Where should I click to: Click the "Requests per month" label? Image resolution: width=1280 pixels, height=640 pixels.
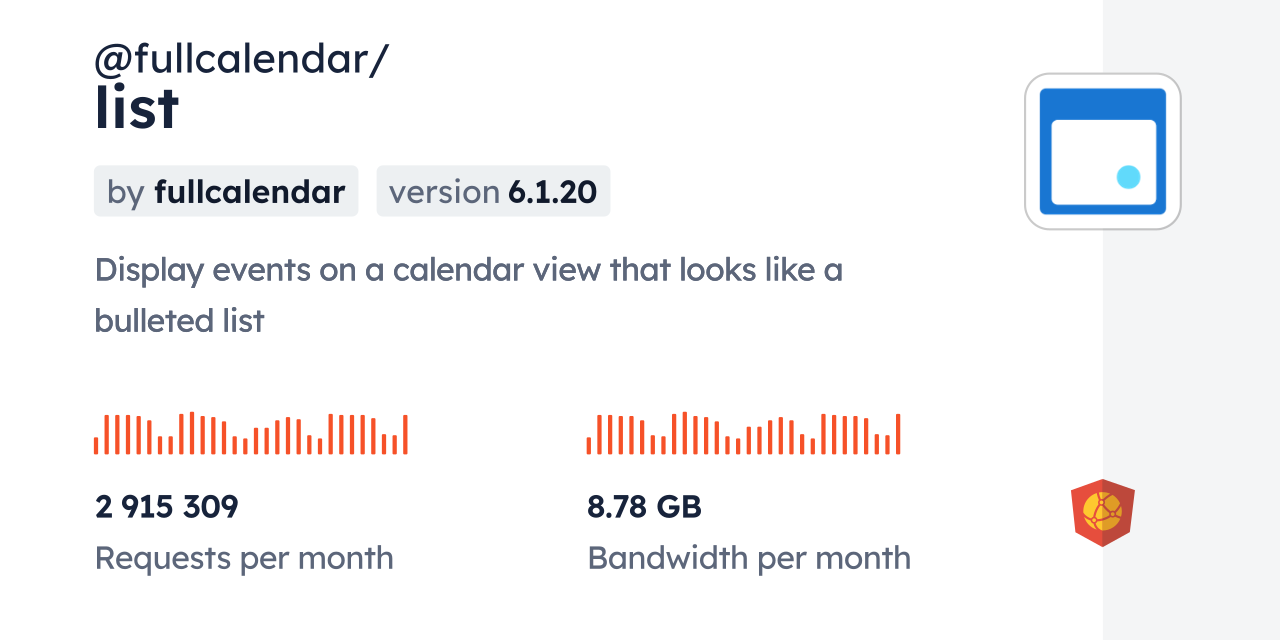[244, 558]
